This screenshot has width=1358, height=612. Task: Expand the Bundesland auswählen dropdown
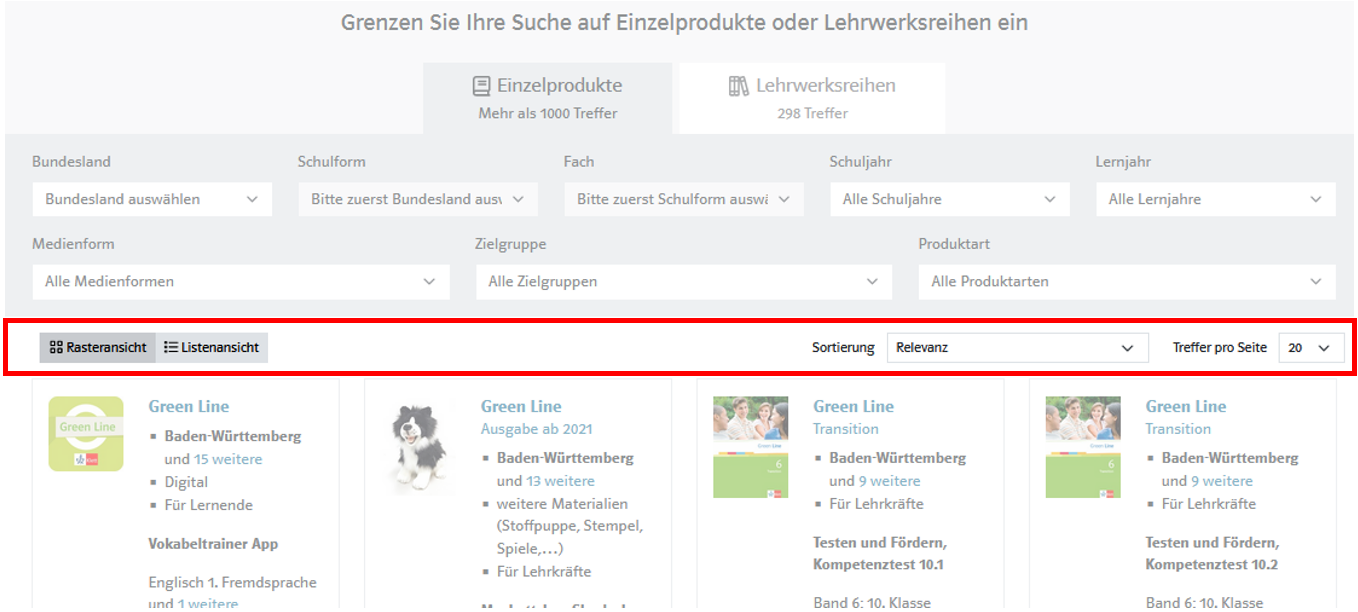(152, 199)
